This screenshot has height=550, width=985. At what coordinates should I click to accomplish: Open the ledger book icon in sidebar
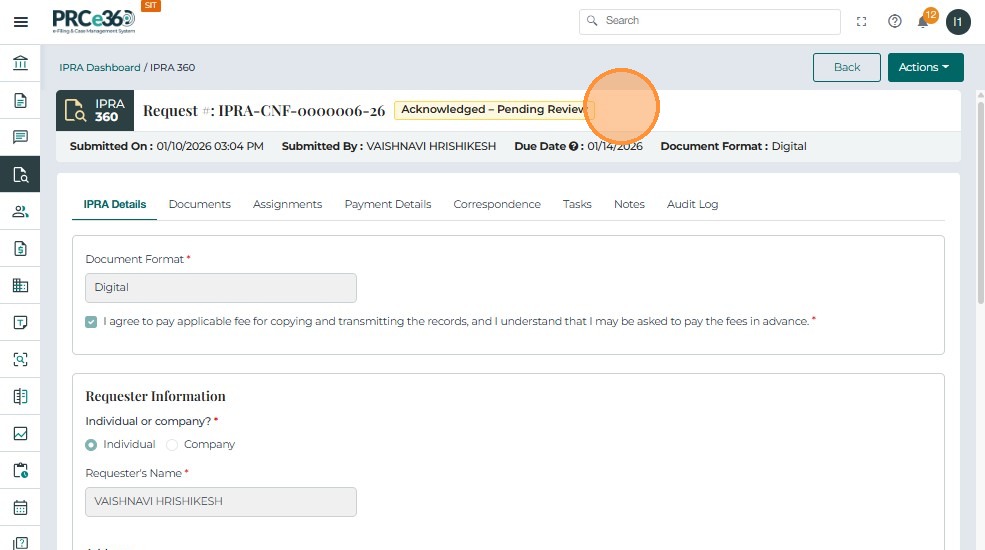pos(20,397)
